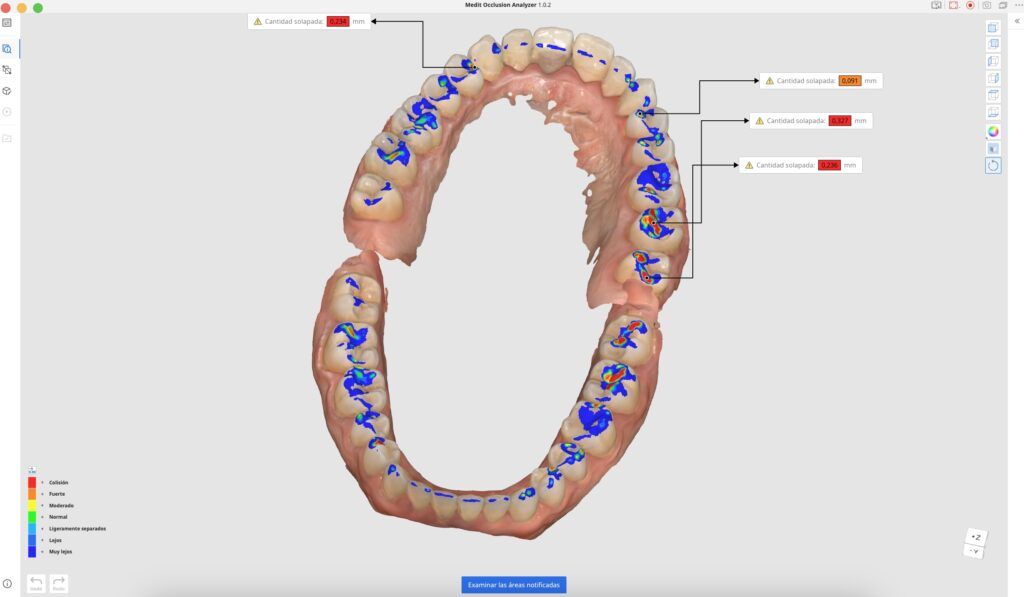The height and width of the screenshot is (597, 1024).
Task: Click the green Normal legend swatch
Action: tap(32, 517)
